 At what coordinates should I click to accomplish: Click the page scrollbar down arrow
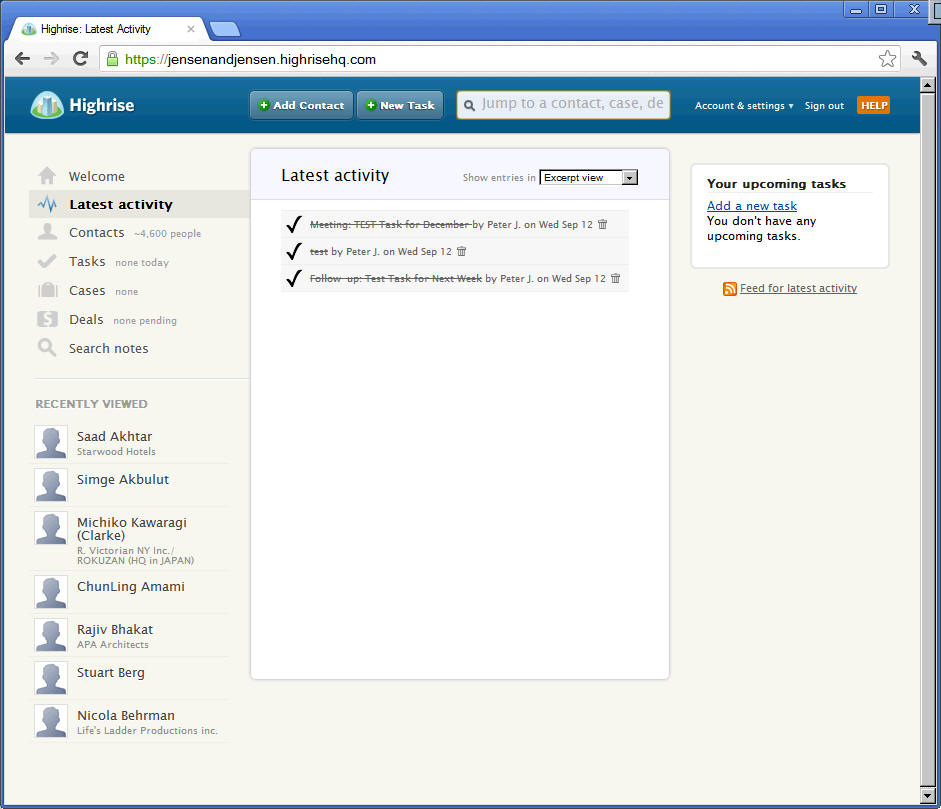pos(927,796)
